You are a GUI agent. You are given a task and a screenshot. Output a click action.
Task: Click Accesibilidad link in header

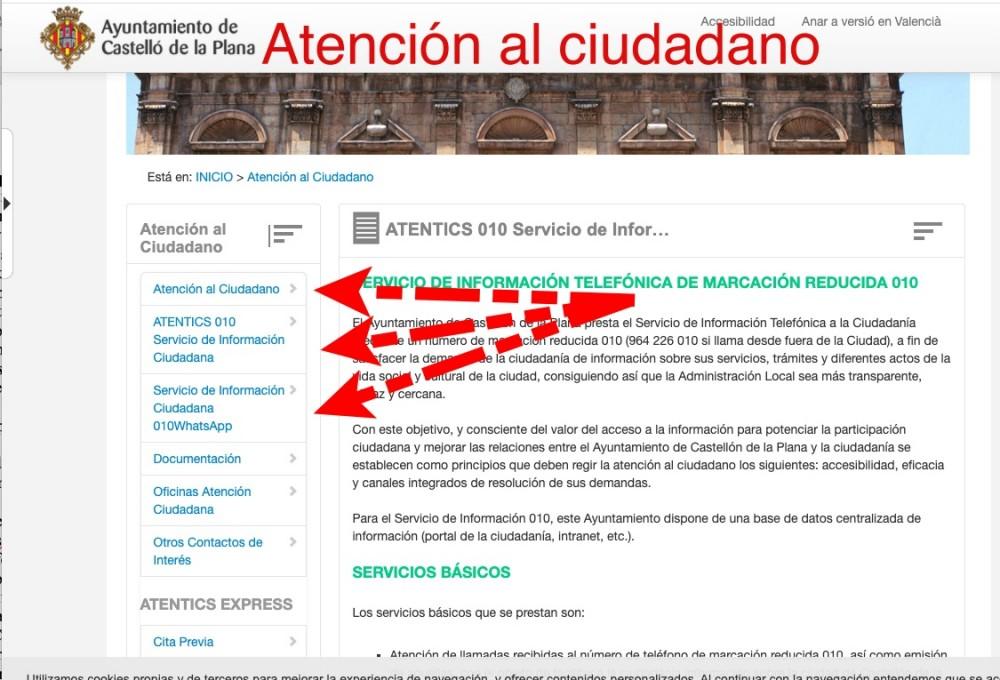[737, 21]
